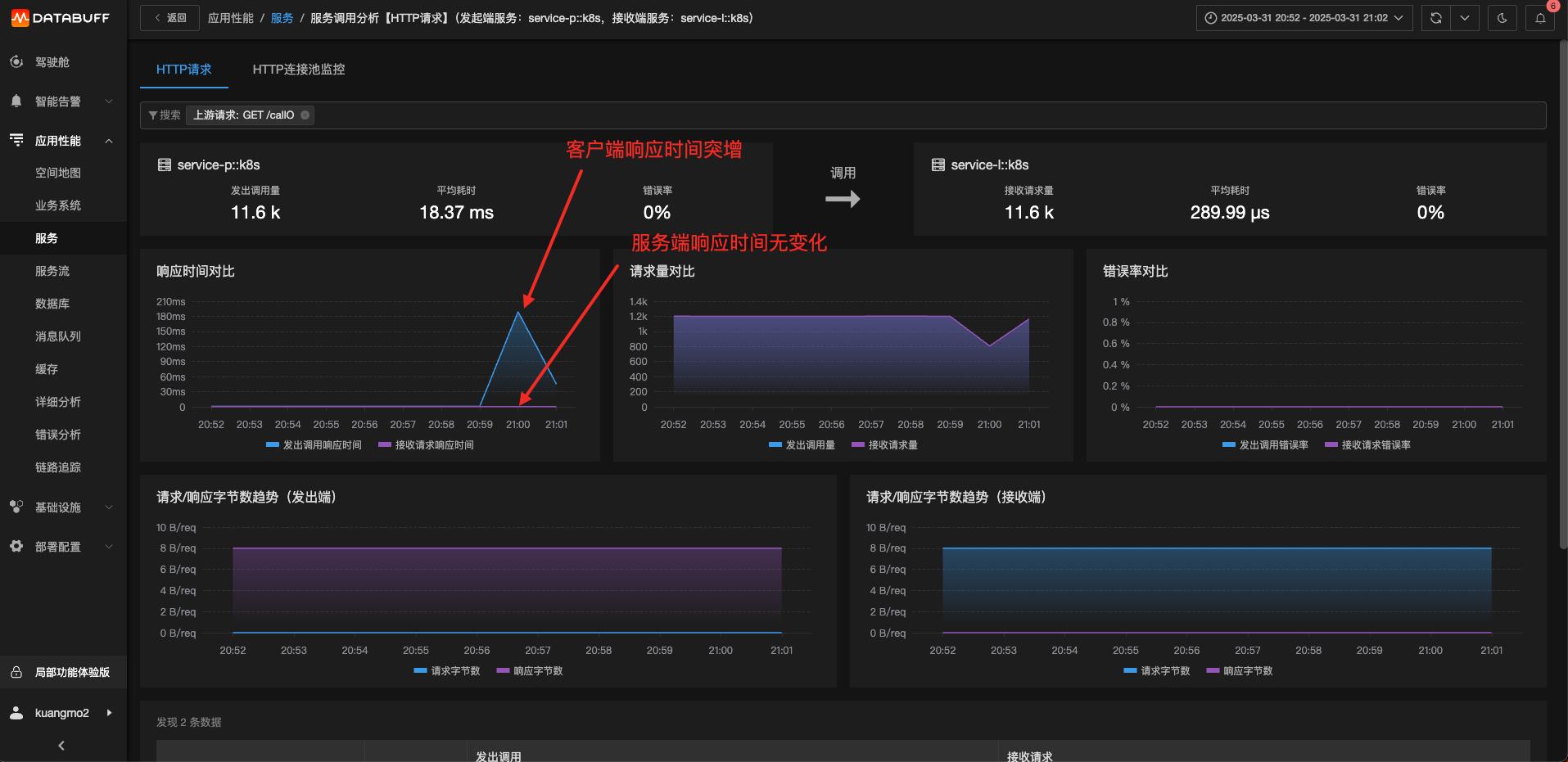Toggle 发出调用响应时间 legend series
The height and width of the screenshot is (762, 1568).
coord(314,445)
